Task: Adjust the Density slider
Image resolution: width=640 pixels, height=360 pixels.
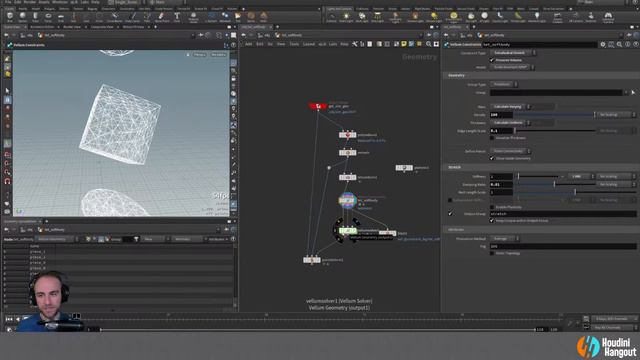Action: (554, 115)
